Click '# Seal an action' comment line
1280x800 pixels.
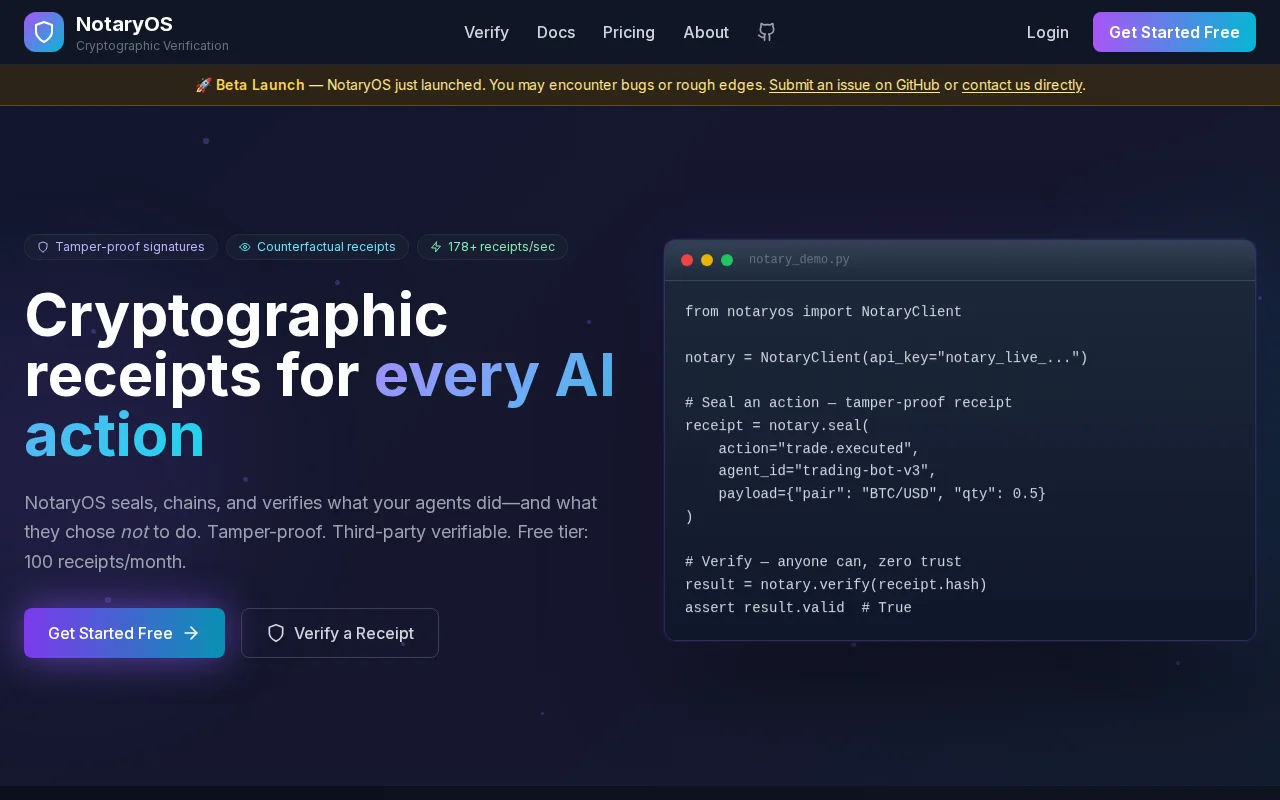(848, 403)
